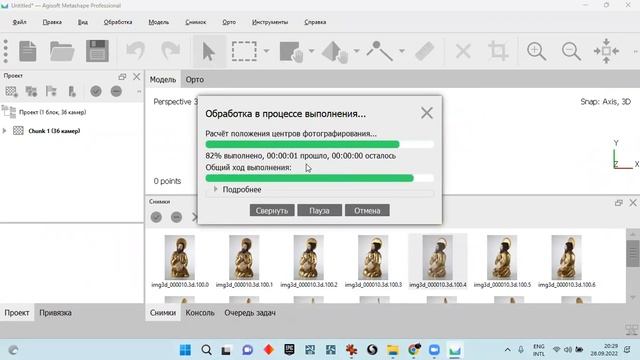This screenshot has height=360, width=640.
Task: Cancel processing with Отмена button
Action: tap(367, 210)
